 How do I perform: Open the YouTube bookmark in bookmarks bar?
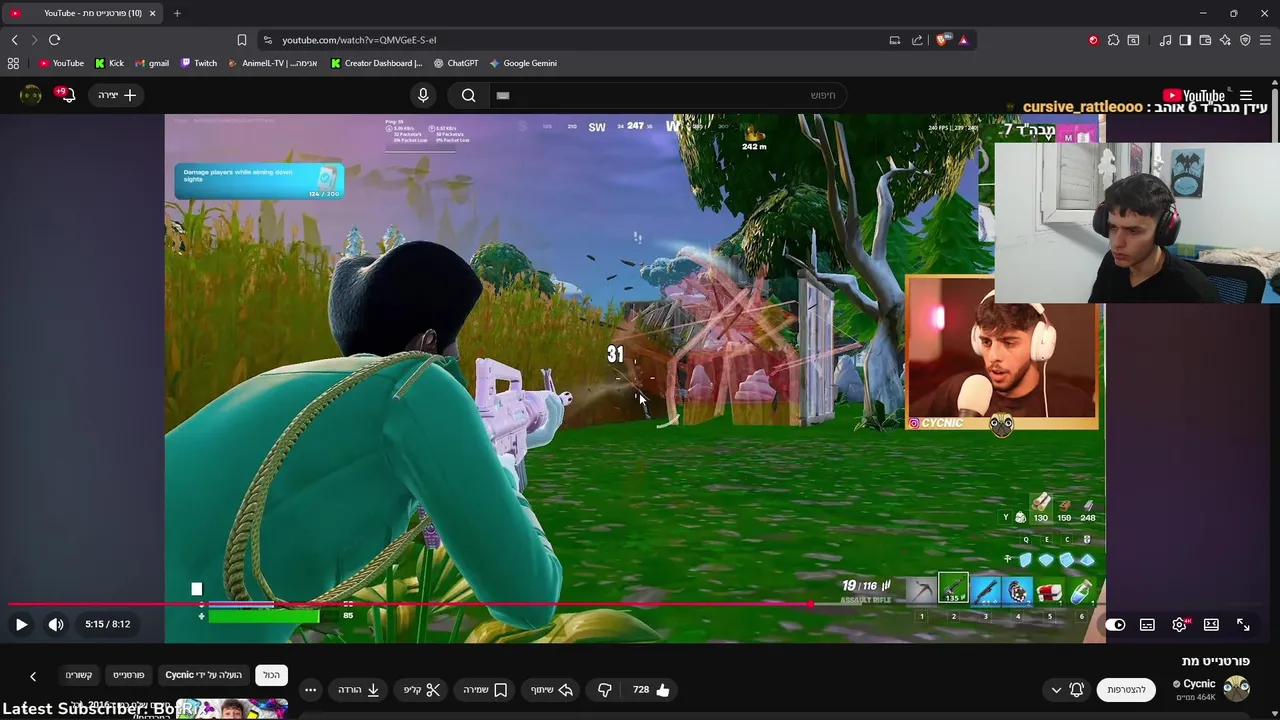[61, 63]
